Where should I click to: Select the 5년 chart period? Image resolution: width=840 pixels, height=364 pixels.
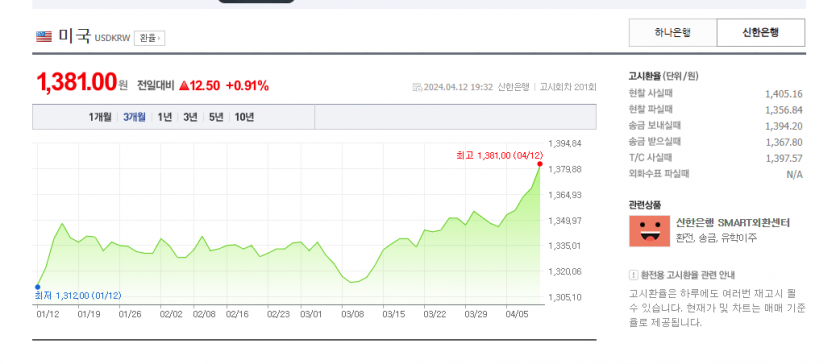(x=216, y=117)
